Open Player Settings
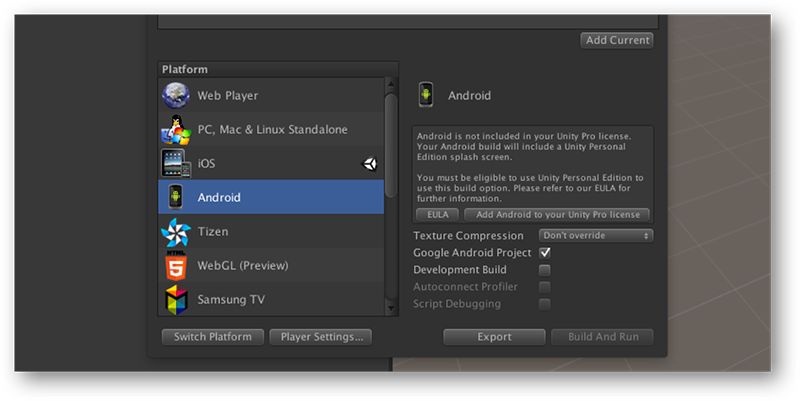This screenshot has width=800, height=401. (320, 337)
